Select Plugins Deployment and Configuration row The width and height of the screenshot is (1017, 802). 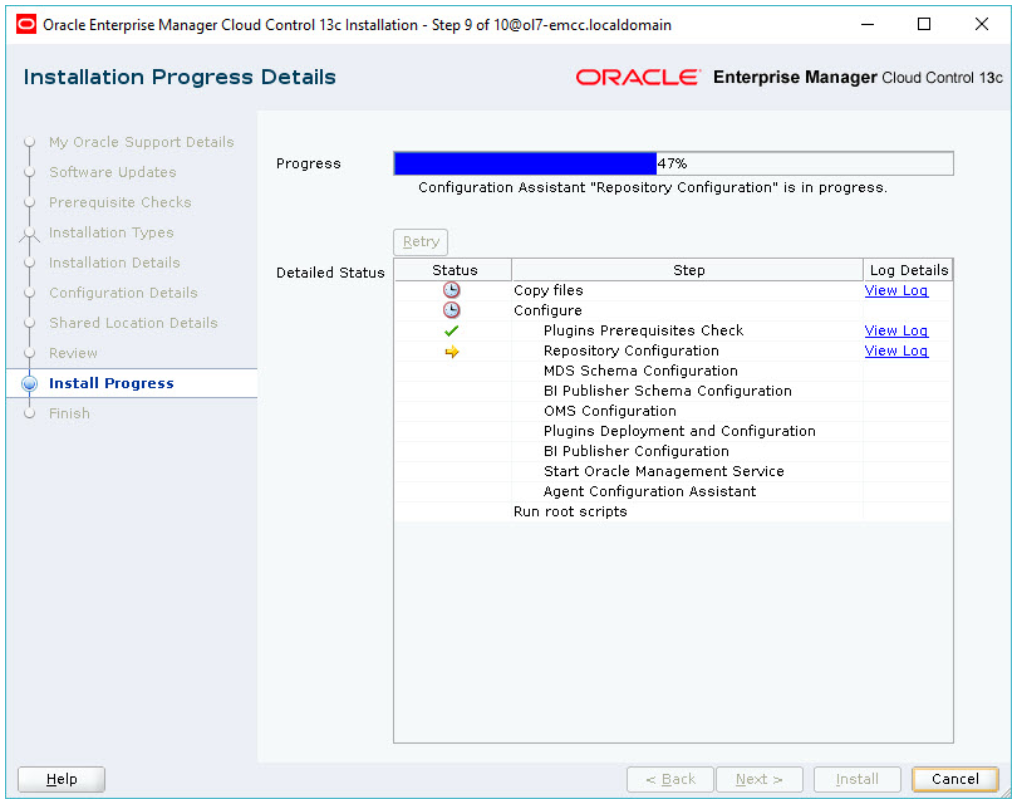pos(673,431)
